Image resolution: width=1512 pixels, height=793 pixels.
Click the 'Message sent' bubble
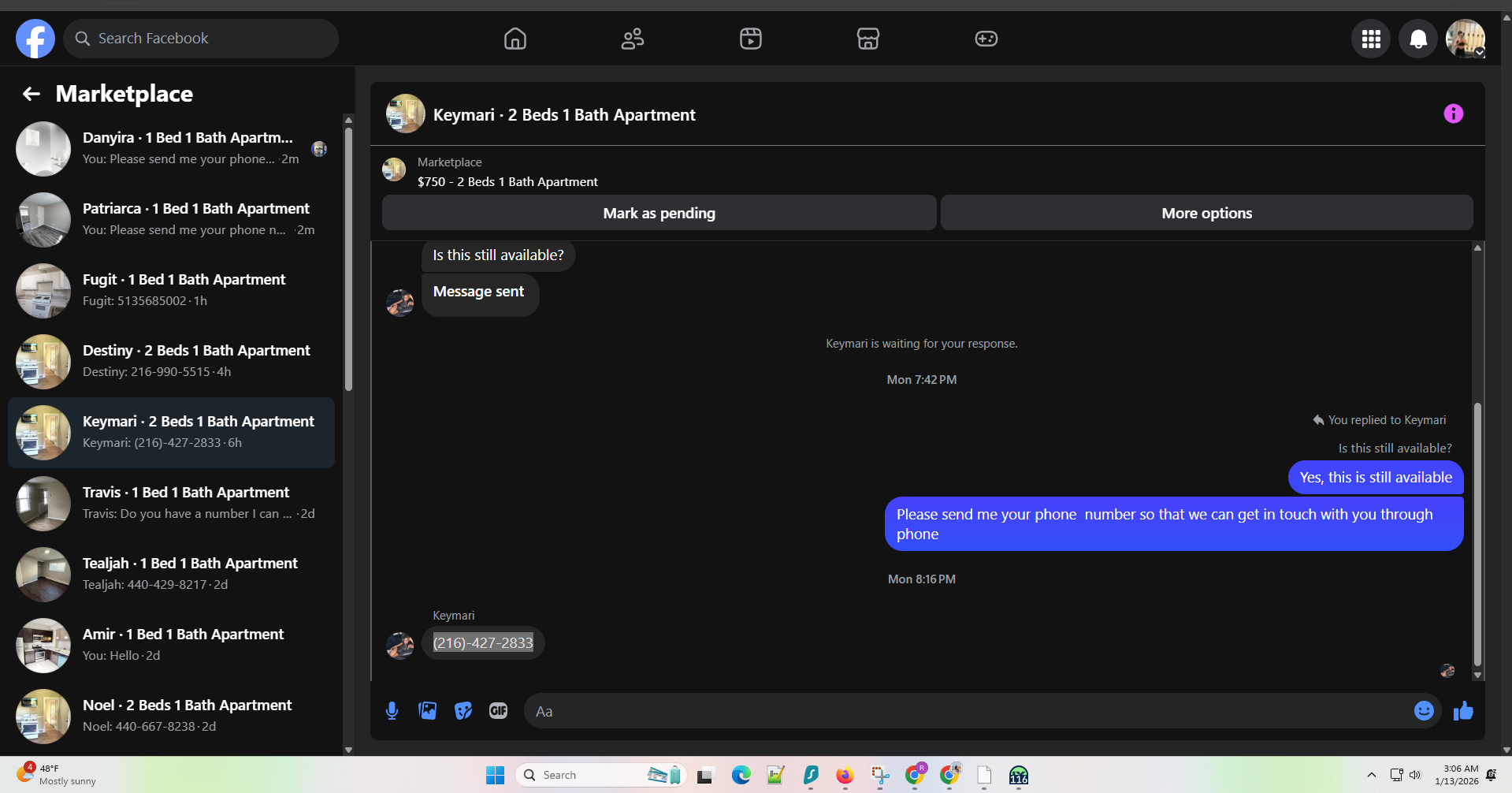480,294
